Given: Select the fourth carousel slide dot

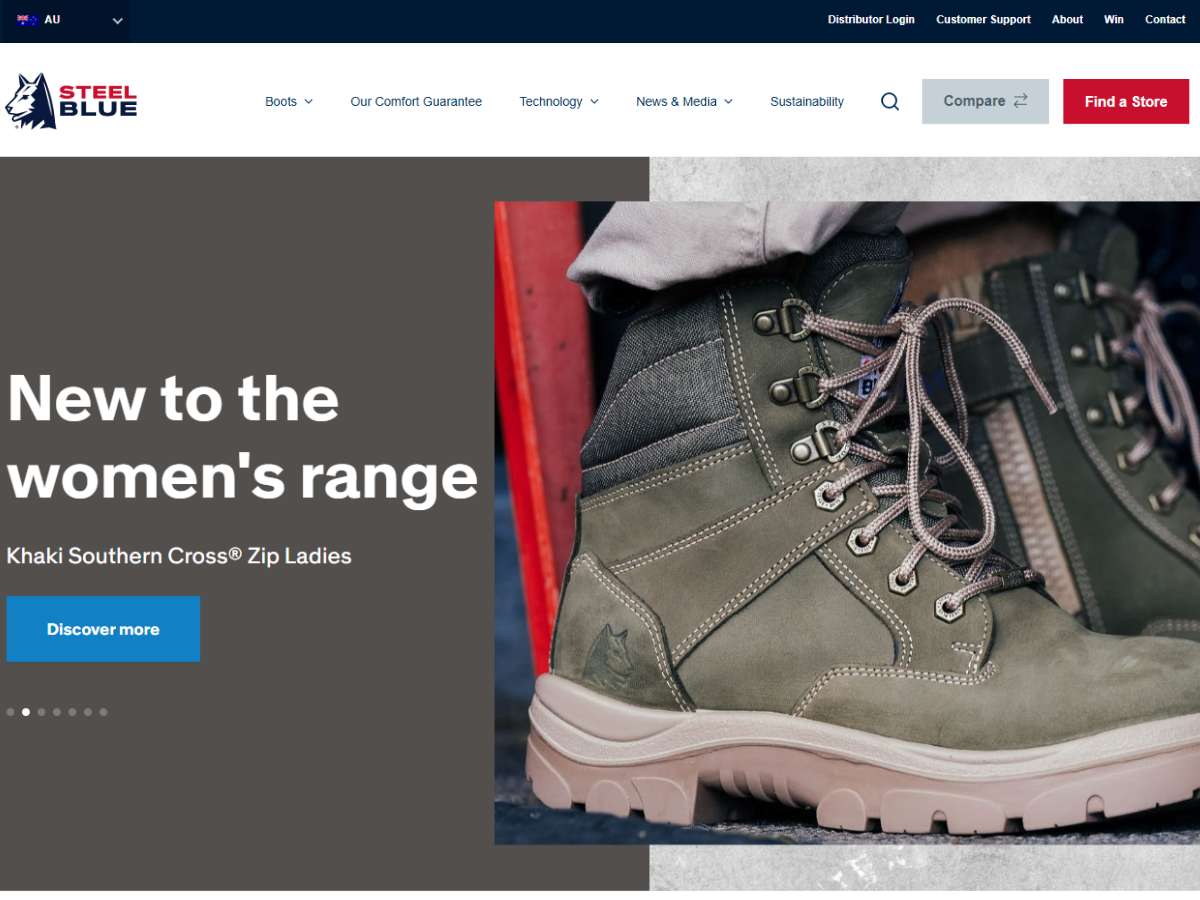Looking at the screenshot, I should pos(57,712).
